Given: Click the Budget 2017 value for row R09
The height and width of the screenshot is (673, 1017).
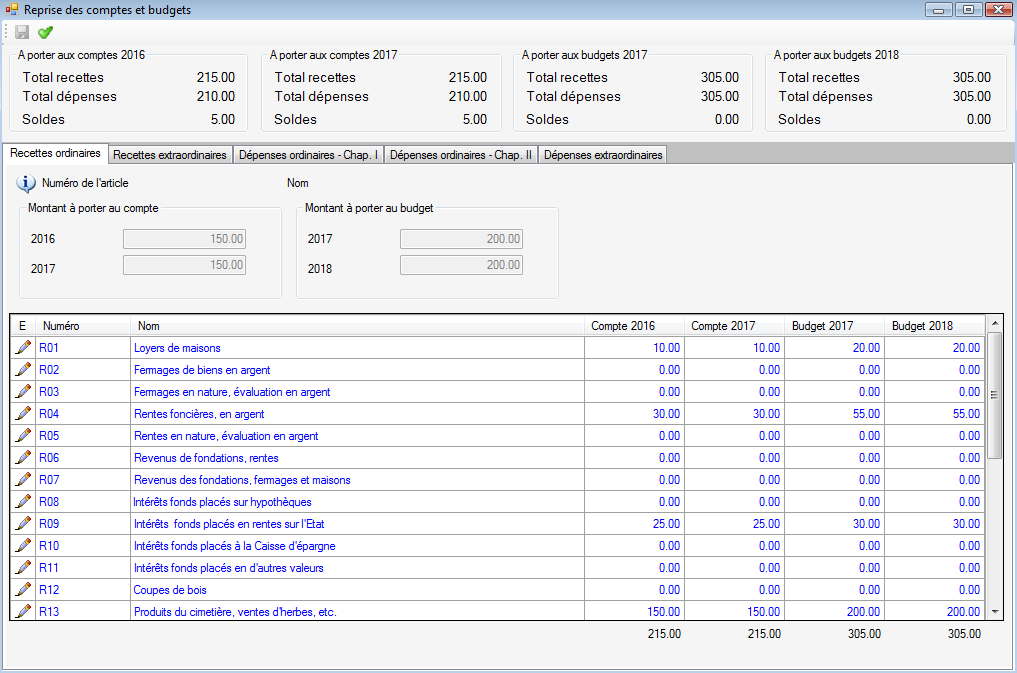Looking at the screenshot, I should [x=835, y=523].
